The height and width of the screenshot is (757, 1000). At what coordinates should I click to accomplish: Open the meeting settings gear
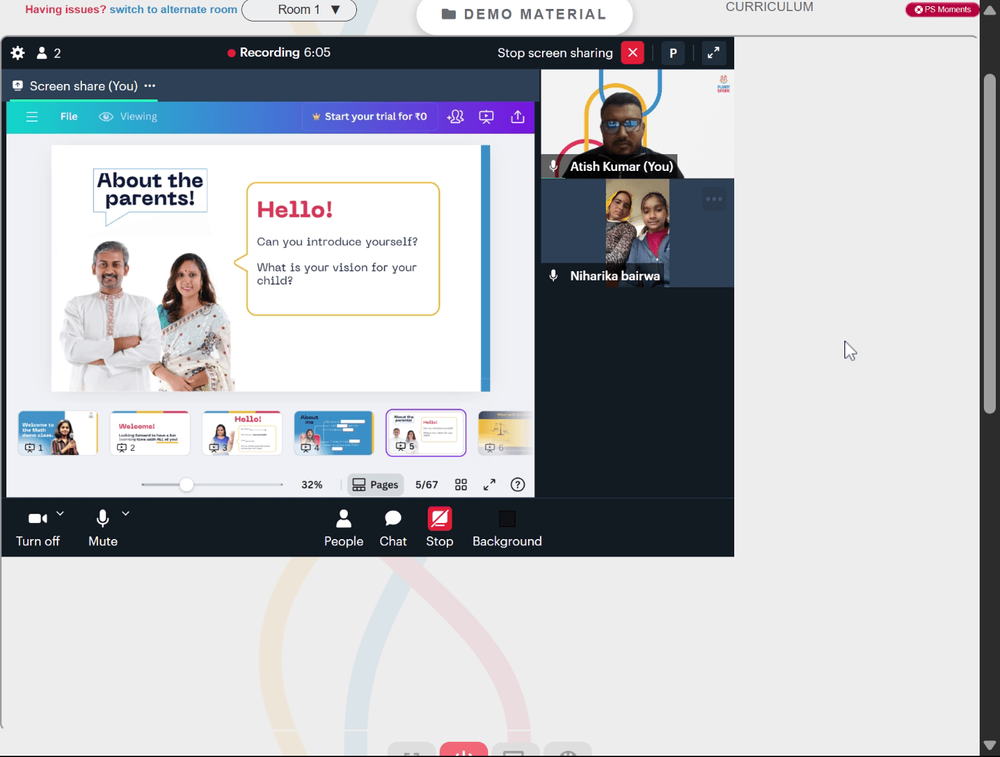(18, 53)
